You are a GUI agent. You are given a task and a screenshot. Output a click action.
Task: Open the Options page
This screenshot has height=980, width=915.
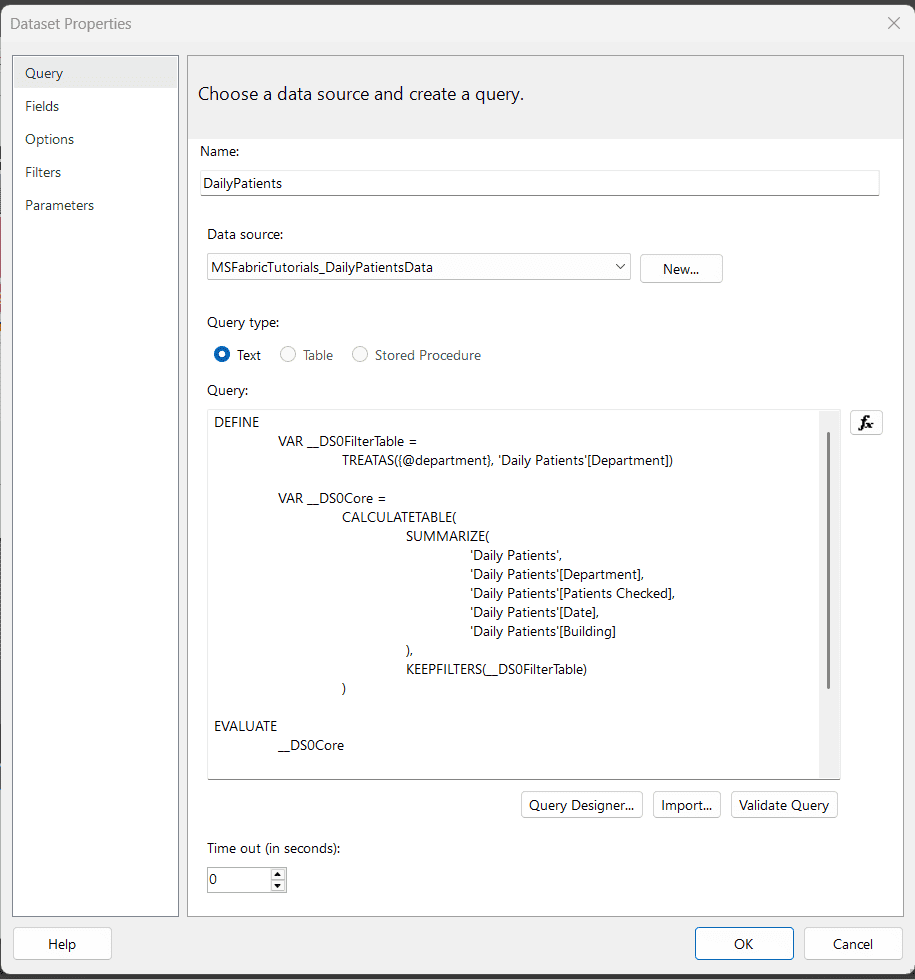pyautogui.click(x=49, y=139)
